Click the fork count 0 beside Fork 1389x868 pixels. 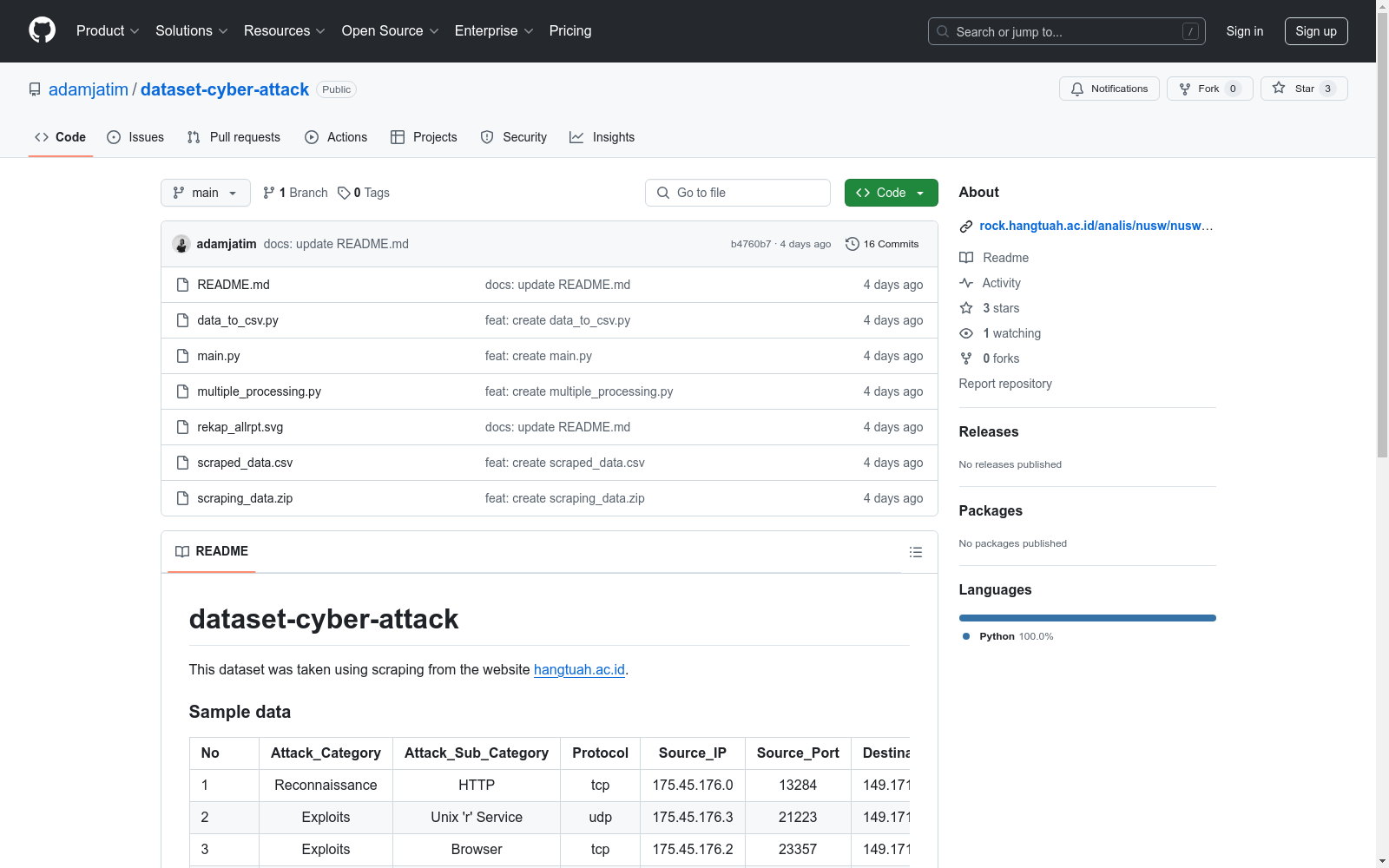[x=1233, y=89]
